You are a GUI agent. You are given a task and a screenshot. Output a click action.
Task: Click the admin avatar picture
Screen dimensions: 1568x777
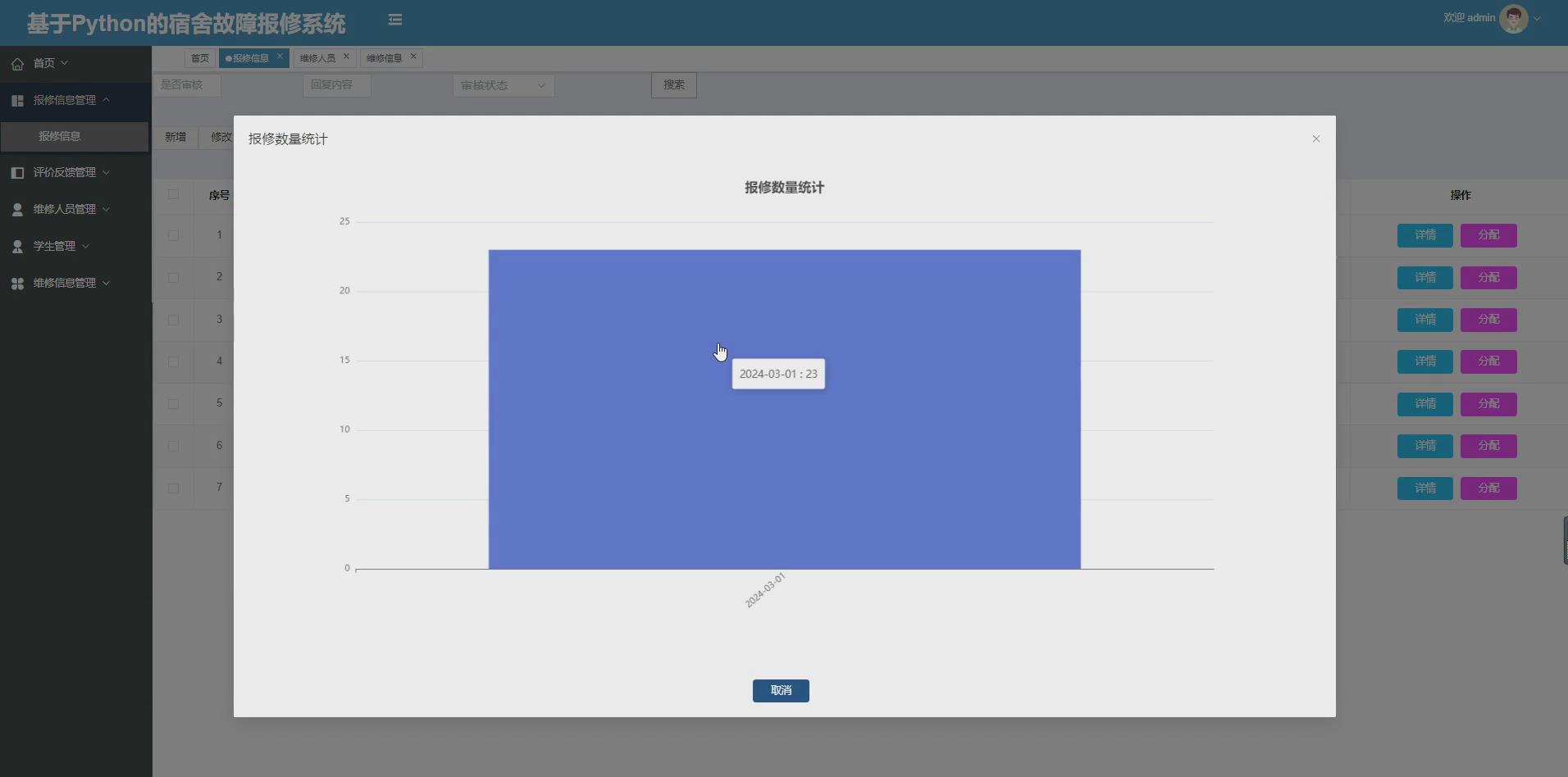tap(1513, 18)
